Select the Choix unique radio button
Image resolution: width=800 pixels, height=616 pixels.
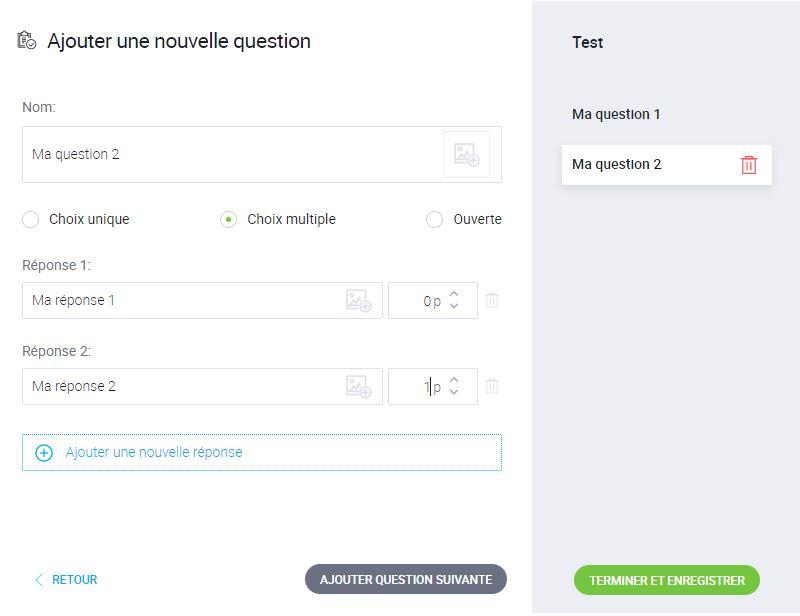coord(31,219)
